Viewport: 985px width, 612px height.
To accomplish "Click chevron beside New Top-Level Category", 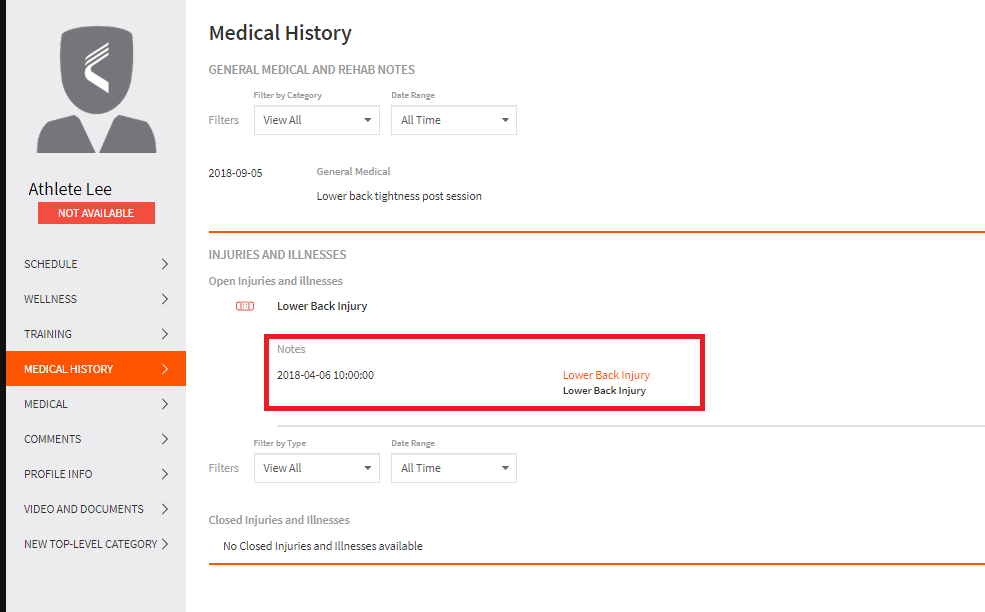I will point(165,544).
